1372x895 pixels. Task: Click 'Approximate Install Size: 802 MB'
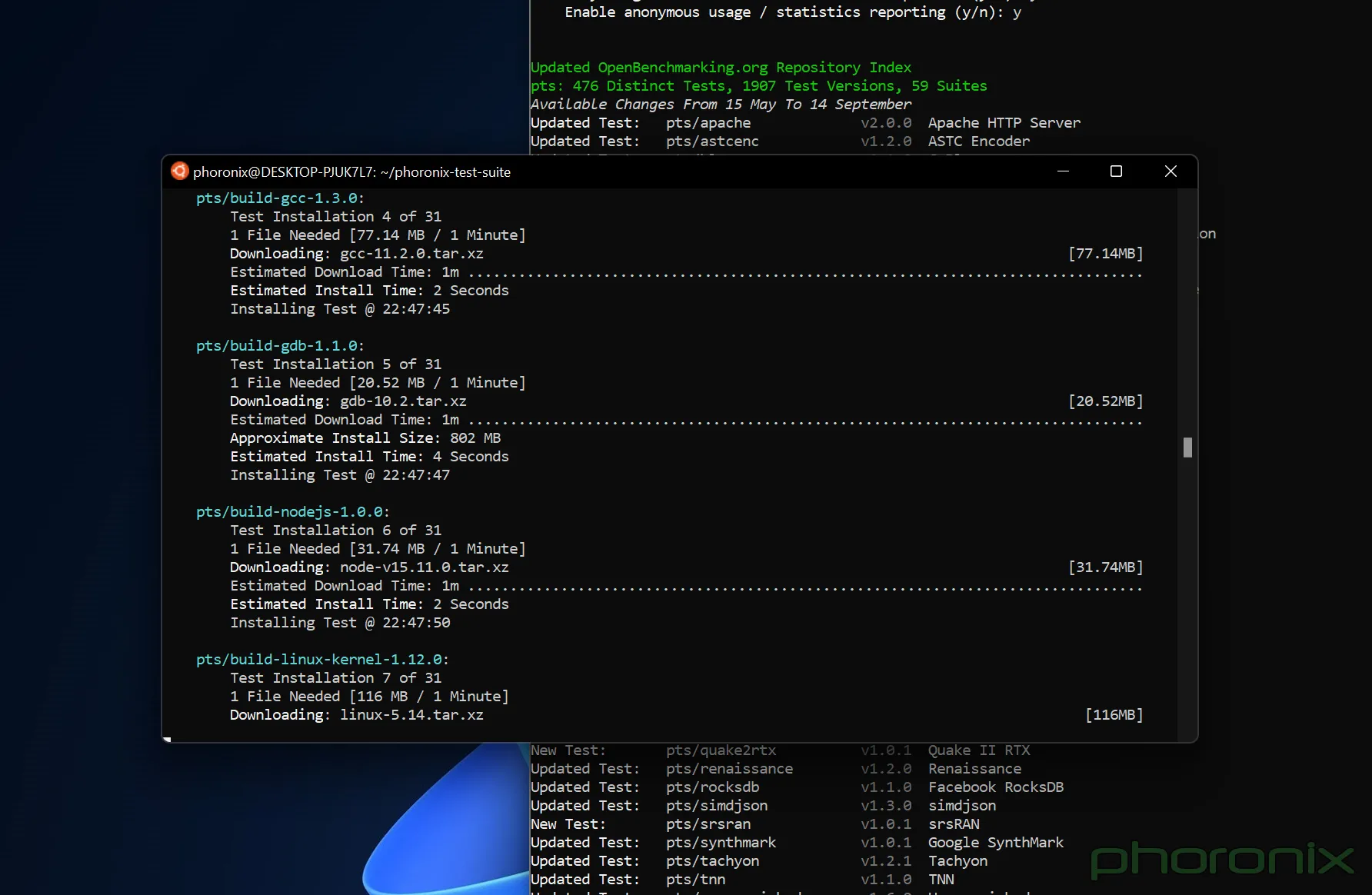click(x=365, y=438)
